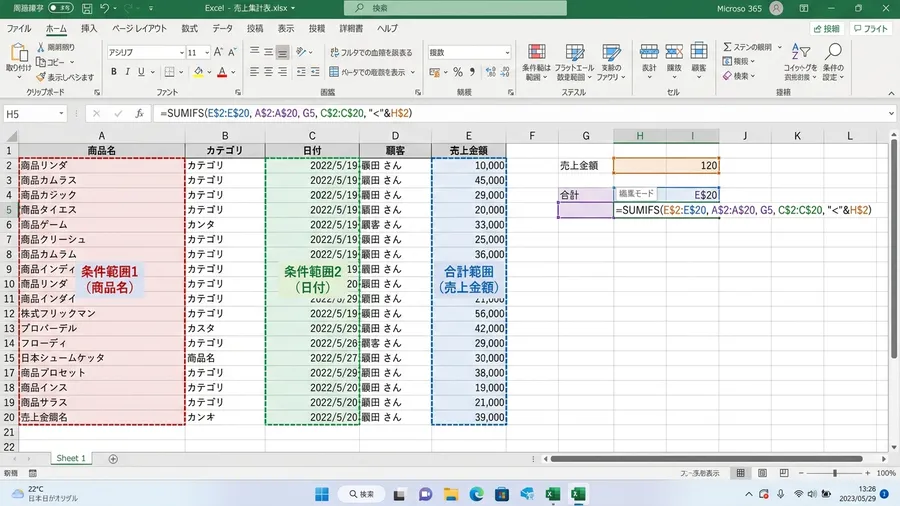Image resolution: width=900 pixels, height=506 pixels.
Task: Open the font size dropdown showing 11
Action: click(207, 52)
